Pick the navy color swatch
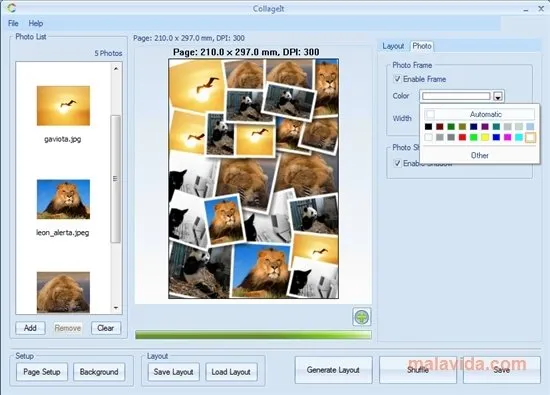 click(474, 127)
